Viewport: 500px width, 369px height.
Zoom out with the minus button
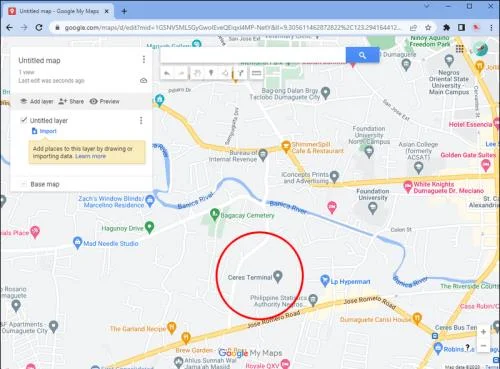tap(483, 346)
